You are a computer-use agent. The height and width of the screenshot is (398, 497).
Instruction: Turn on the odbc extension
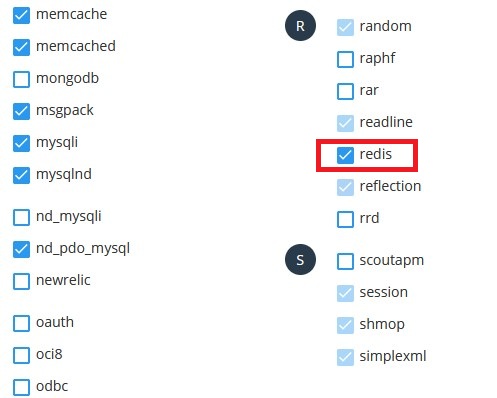pos(21,387)
